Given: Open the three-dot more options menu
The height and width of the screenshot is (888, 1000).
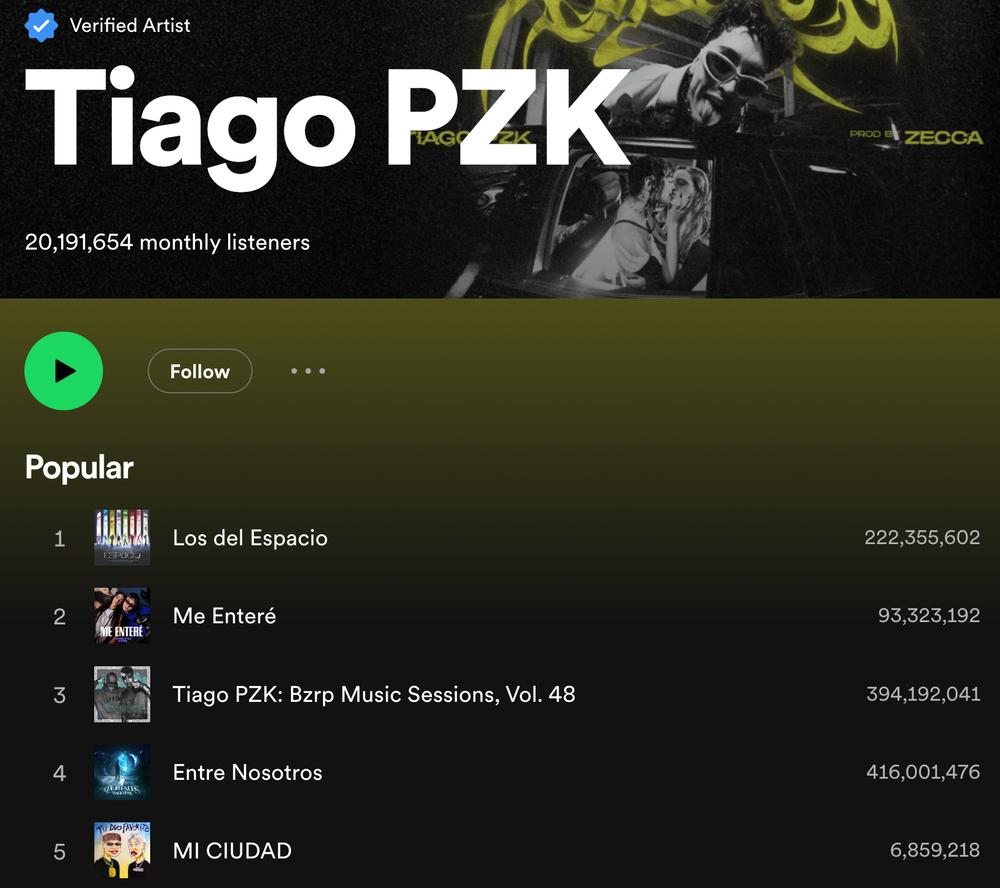Looking at the screenshot, I should click(308, 371).
